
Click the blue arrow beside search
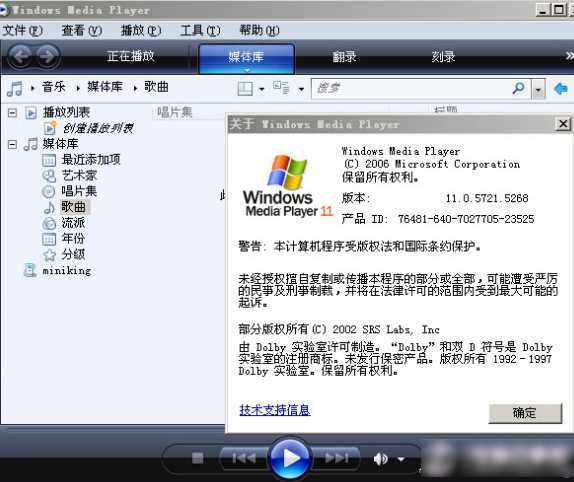(x=561, y=89)
